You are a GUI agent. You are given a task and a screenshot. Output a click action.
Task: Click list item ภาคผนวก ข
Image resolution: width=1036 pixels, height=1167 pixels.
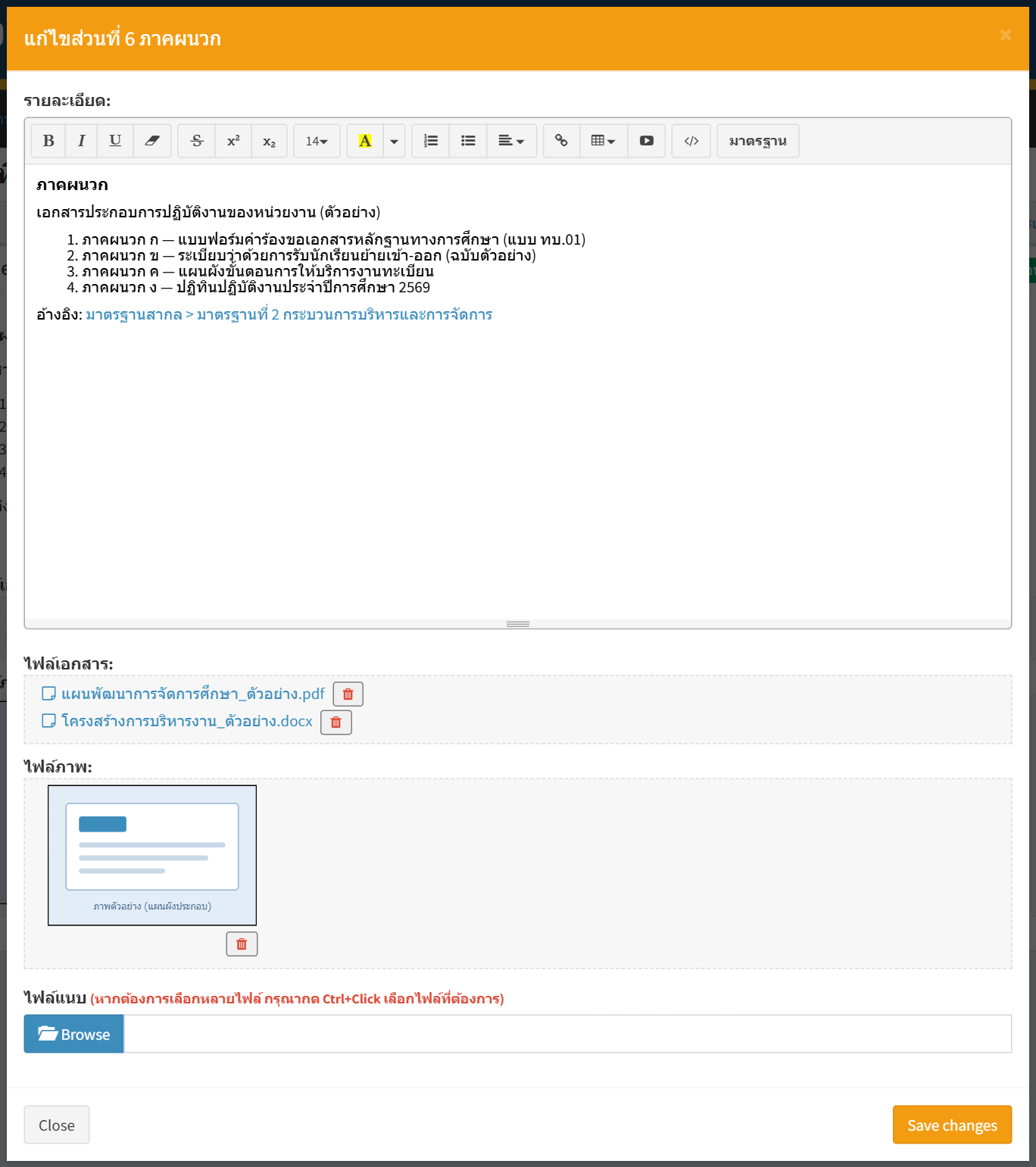click(x=309, y=256)
